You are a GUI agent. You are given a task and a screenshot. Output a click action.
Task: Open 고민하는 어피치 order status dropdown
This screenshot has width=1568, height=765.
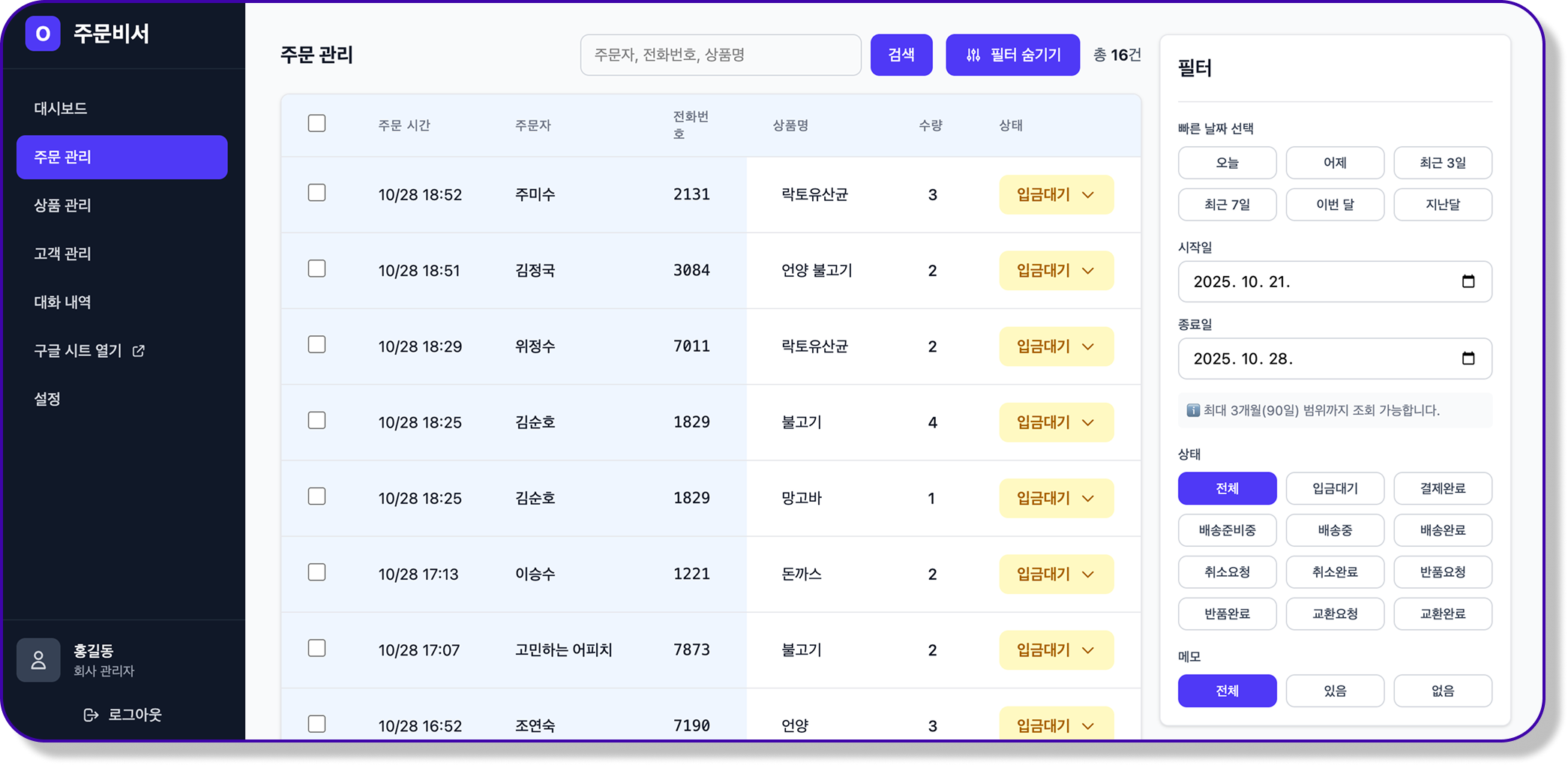1056,650
